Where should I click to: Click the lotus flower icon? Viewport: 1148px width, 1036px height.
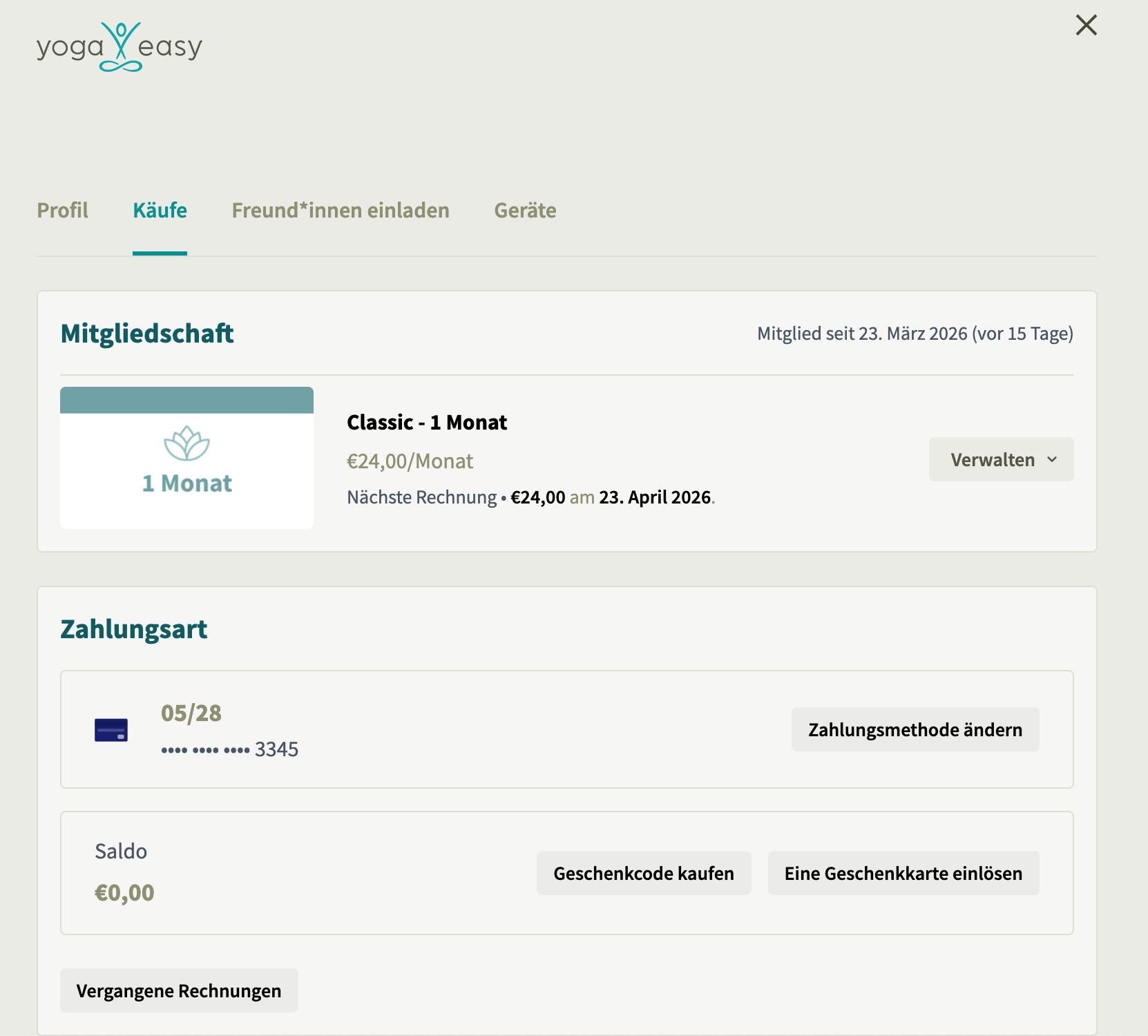click(x=186, y=443)
